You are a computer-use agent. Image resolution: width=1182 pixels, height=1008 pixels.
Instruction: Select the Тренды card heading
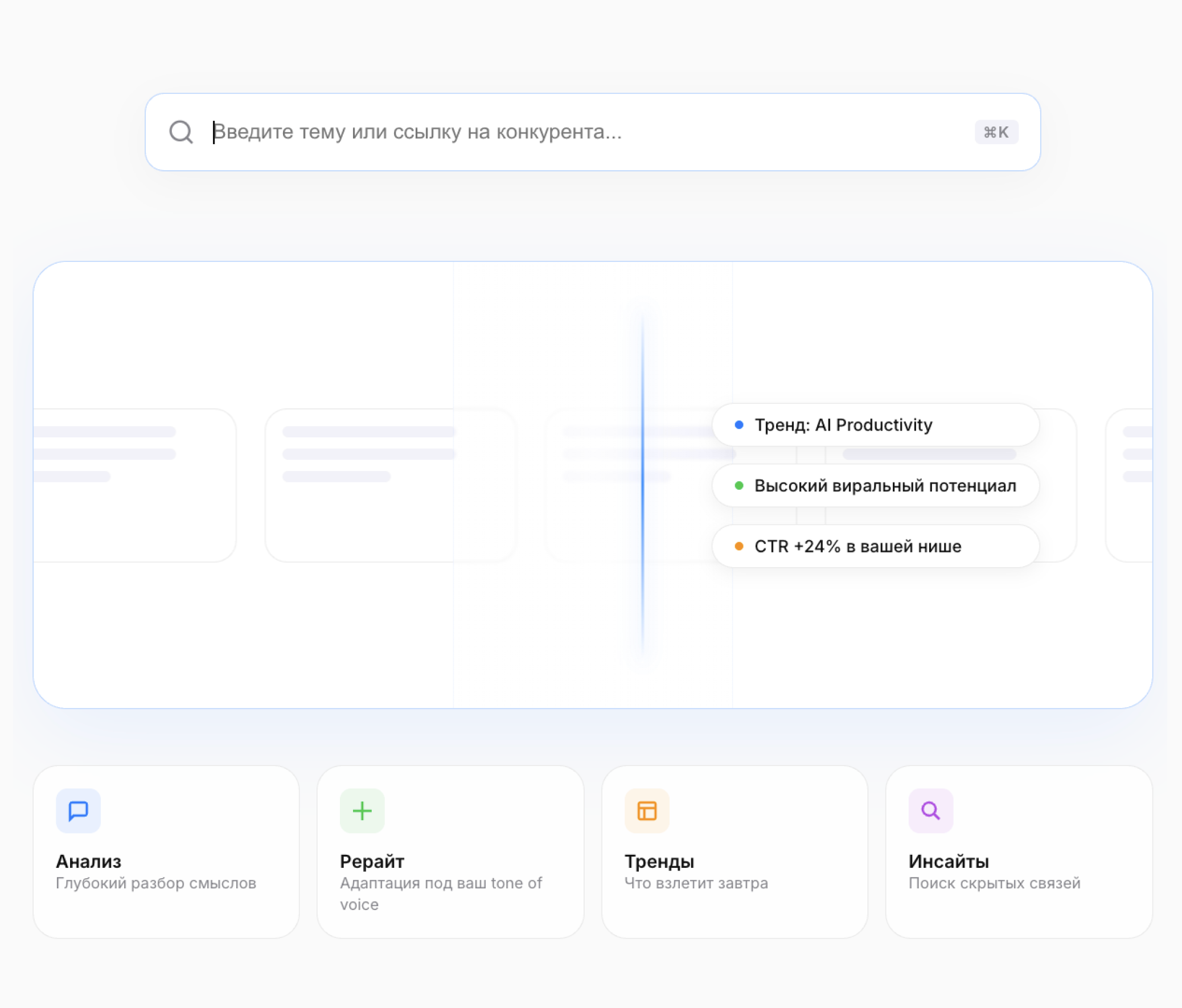pos(659,861)
